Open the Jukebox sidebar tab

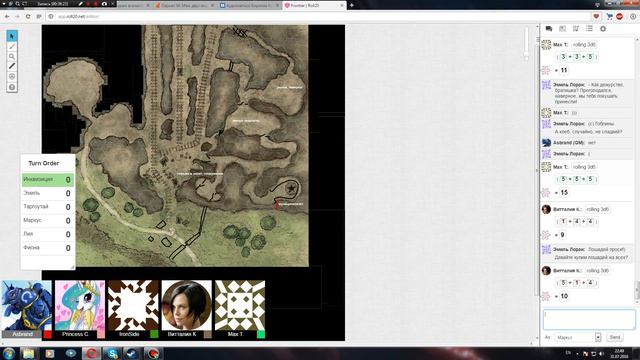(x=576, y=29)
